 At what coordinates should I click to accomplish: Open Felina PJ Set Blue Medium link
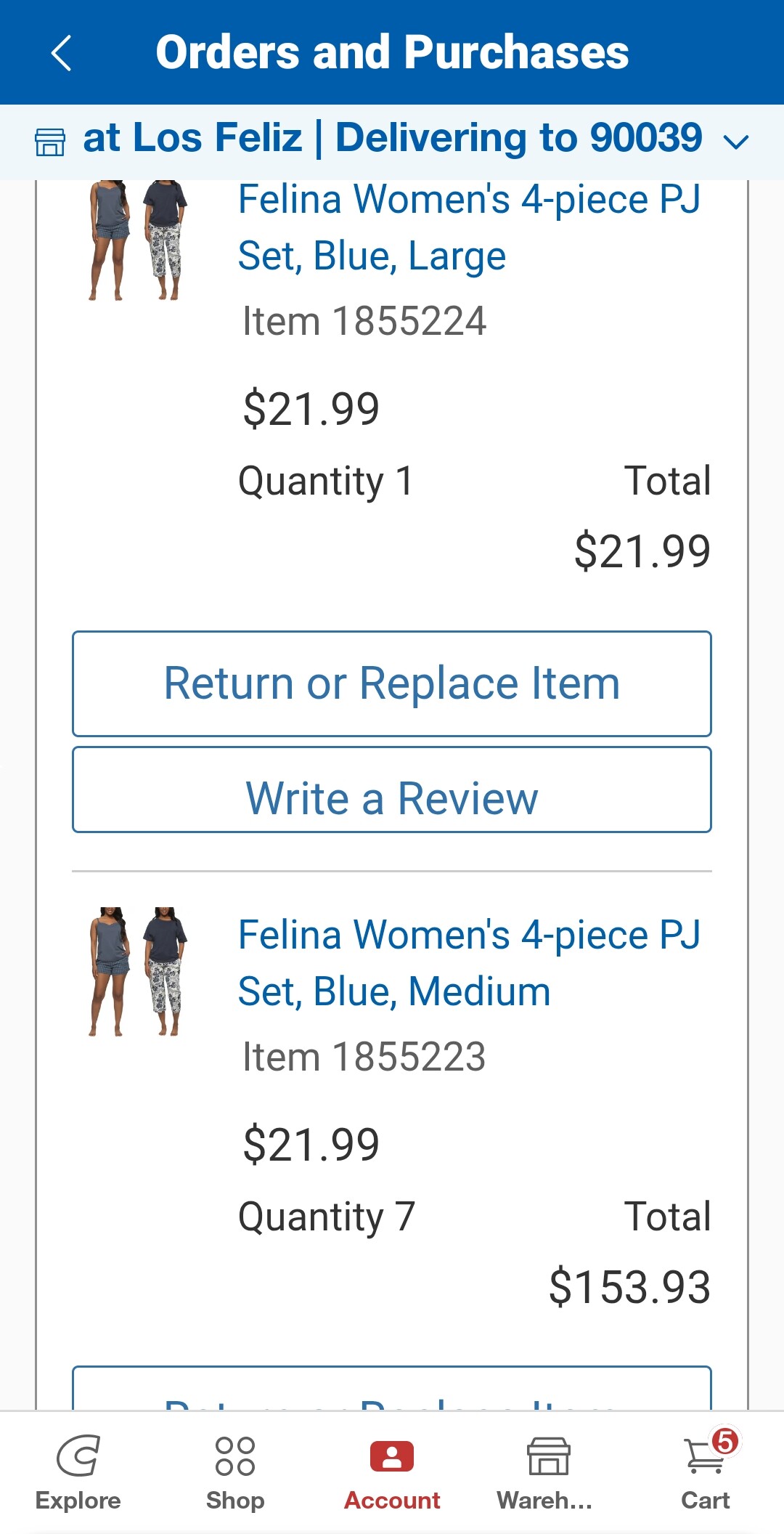pyautogui.click(x=469, y=963)
